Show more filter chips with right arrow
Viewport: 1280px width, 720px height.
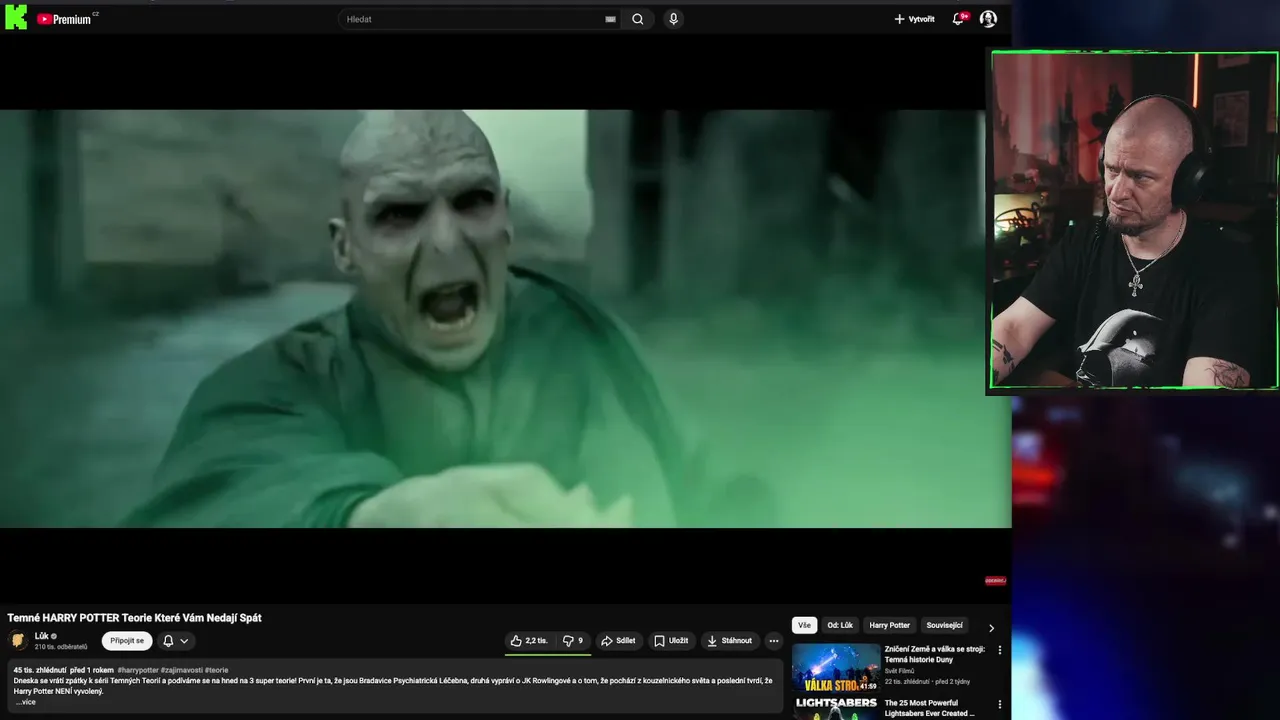click(x=991, y=627)
